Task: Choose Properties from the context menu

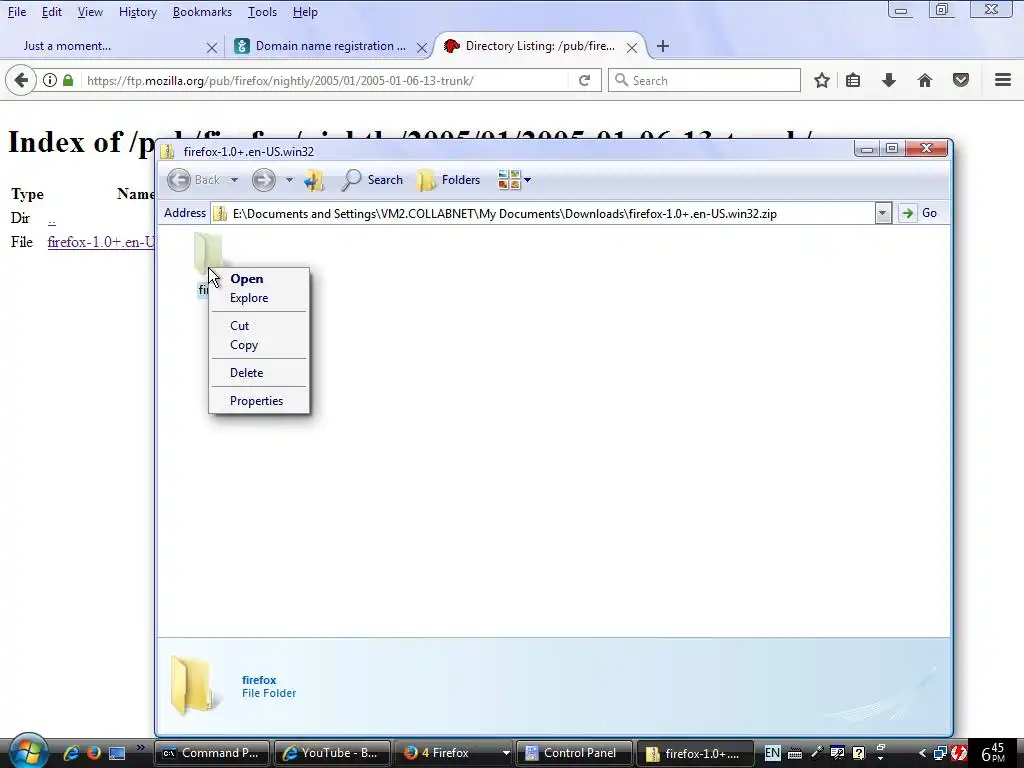Action: tap(259, 401)
